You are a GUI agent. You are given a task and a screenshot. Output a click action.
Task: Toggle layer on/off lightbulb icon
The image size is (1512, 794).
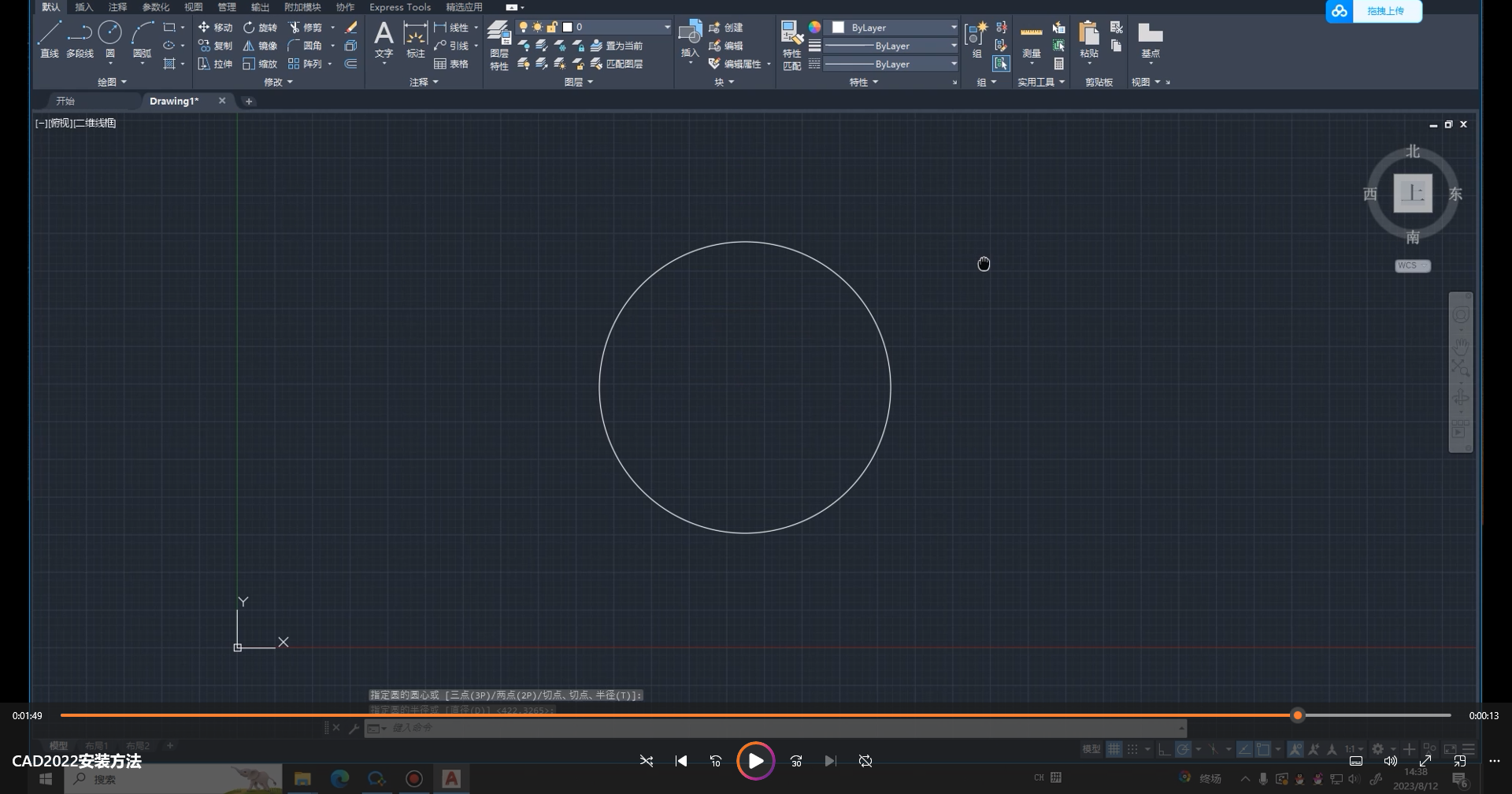coord(523,28)
